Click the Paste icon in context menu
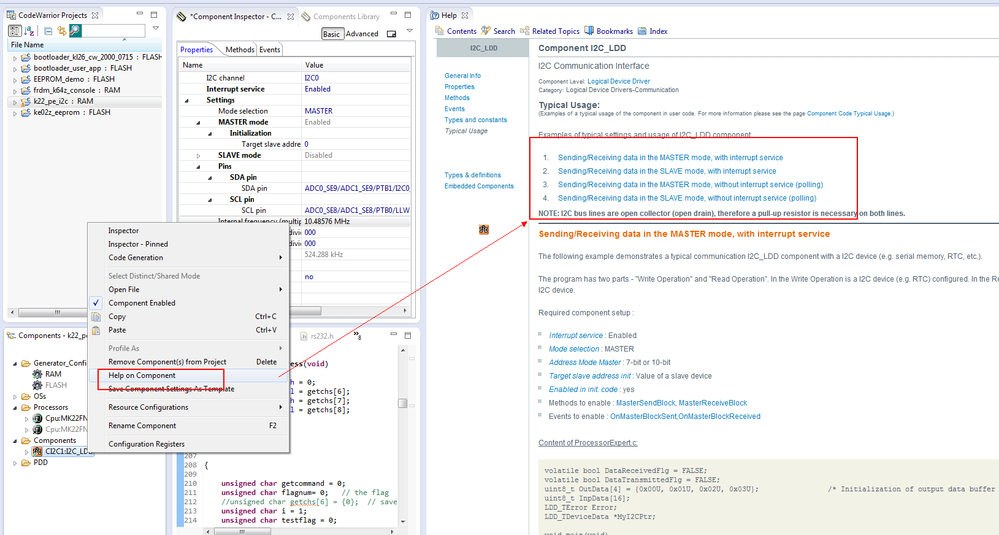Image resolution: width=999 pixels, height=535 pixels. click(96, 330)
